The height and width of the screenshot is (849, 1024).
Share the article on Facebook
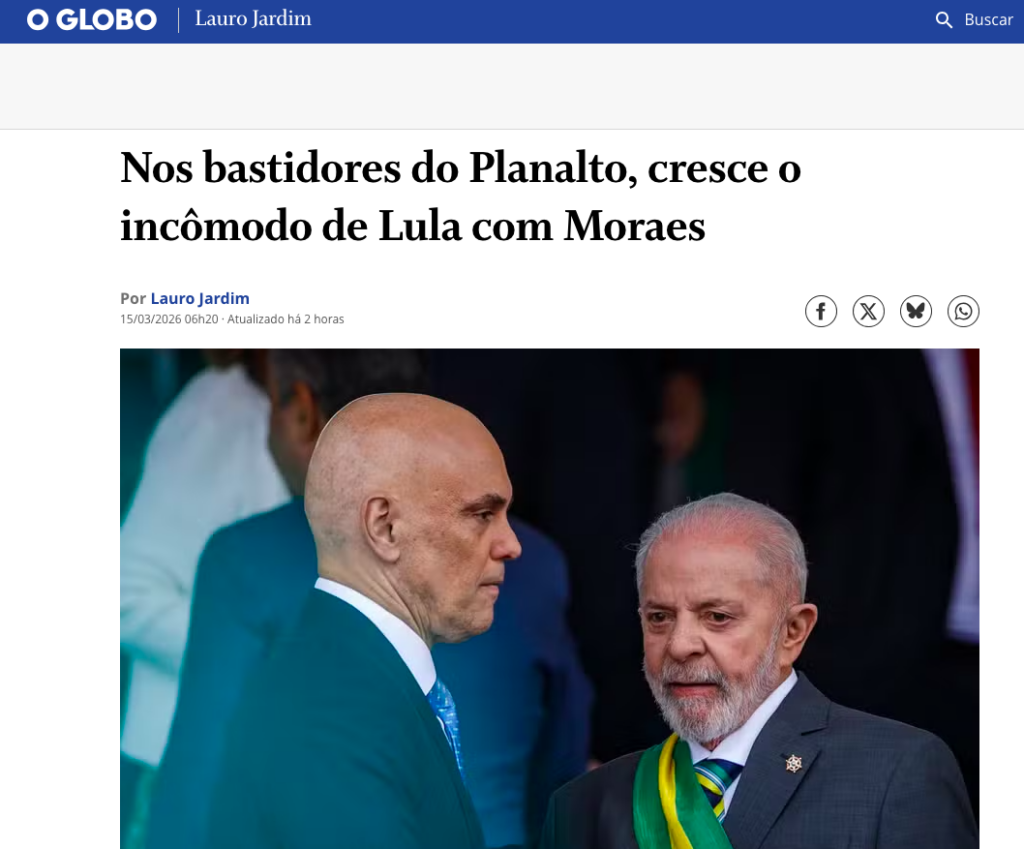[821, 311]
